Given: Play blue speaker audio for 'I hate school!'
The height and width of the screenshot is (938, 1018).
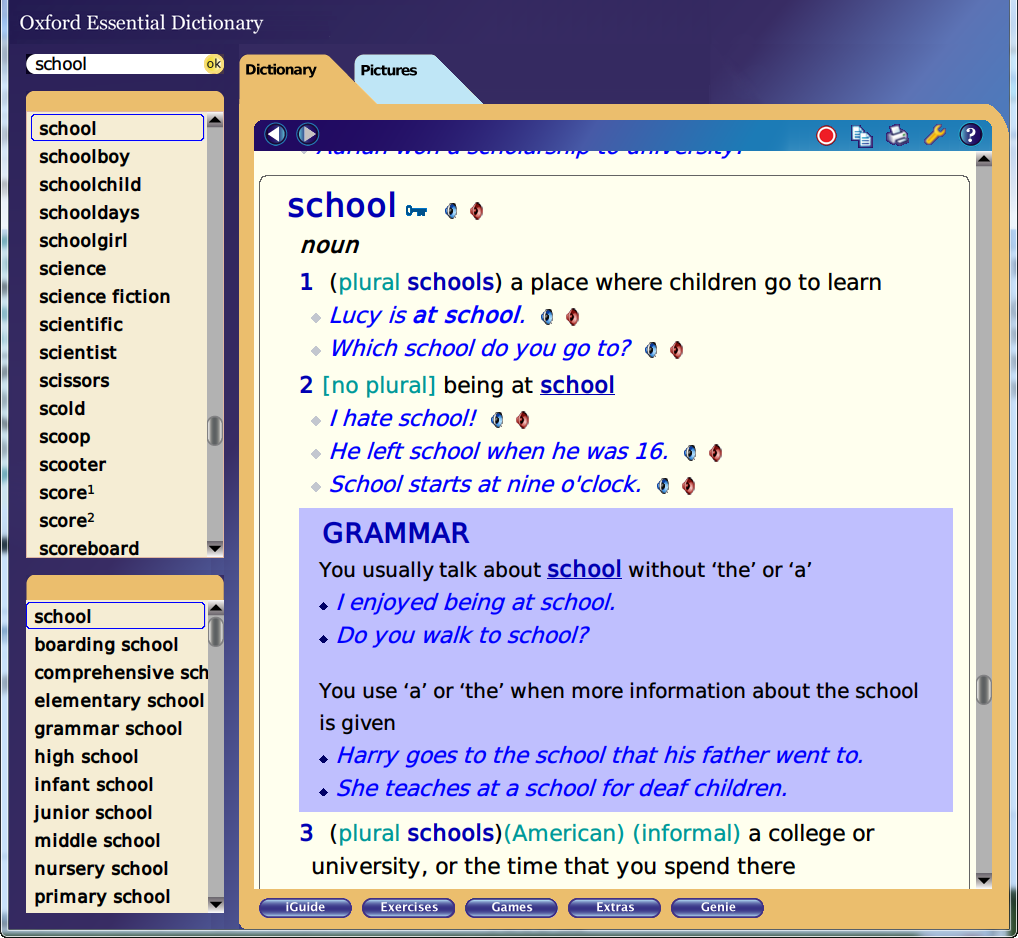Looking at the screenshot, I should pos(497,420).
